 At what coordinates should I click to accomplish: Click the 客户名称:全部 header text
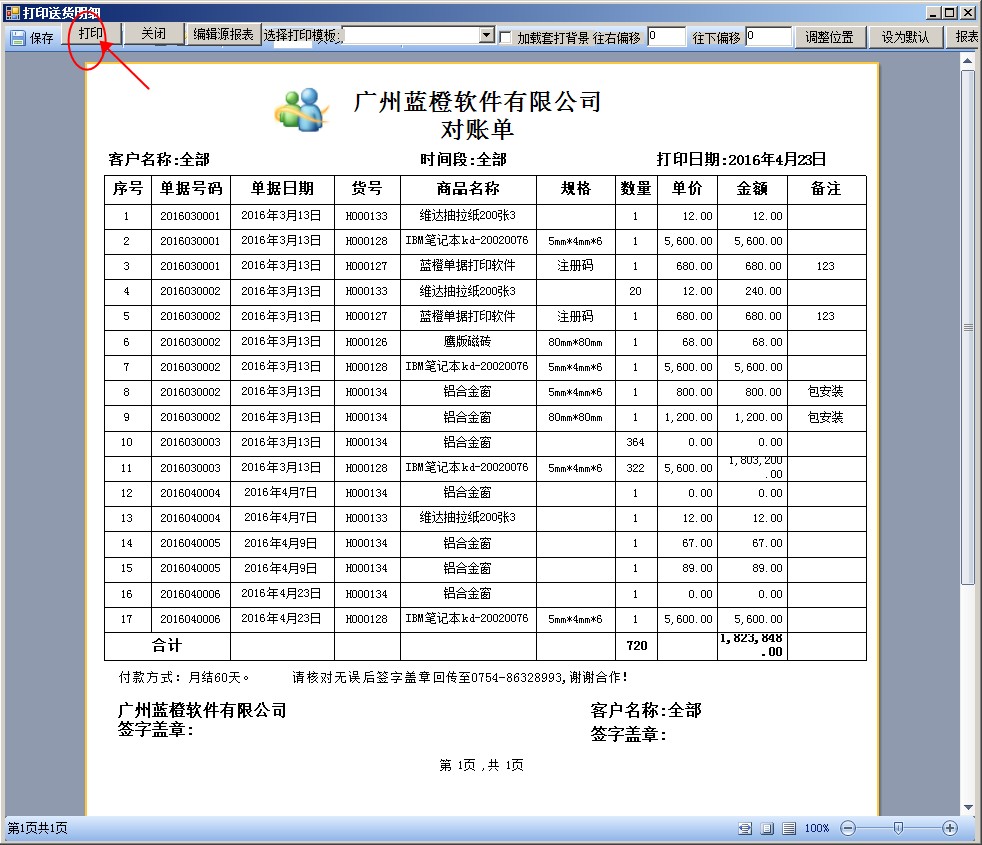(x=159, y=160)
